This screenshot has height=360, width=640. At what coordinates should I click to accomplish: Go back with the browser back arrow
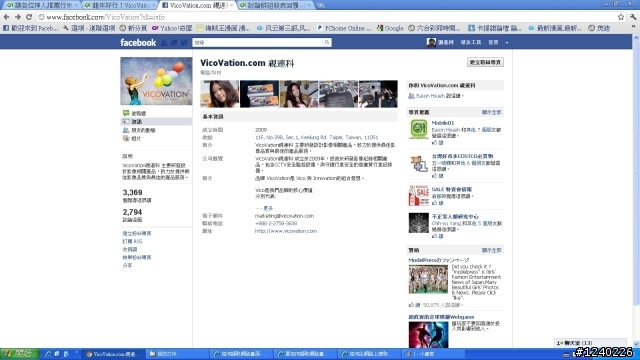7,17
